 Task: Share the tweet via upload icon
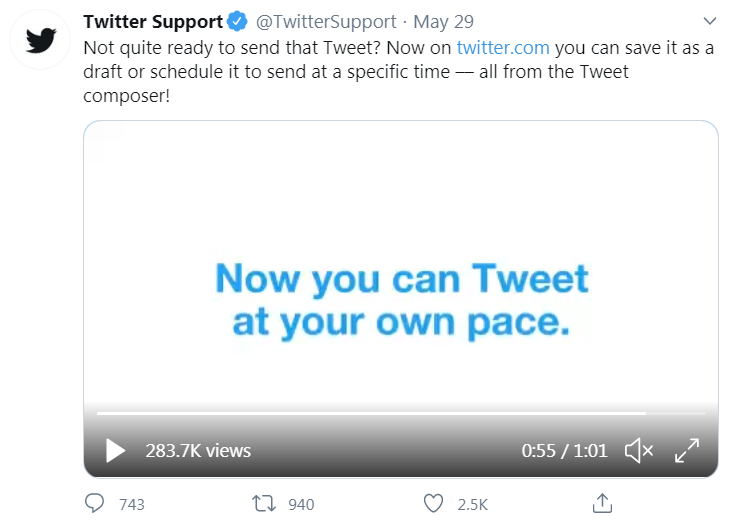(x=602, y=503)
